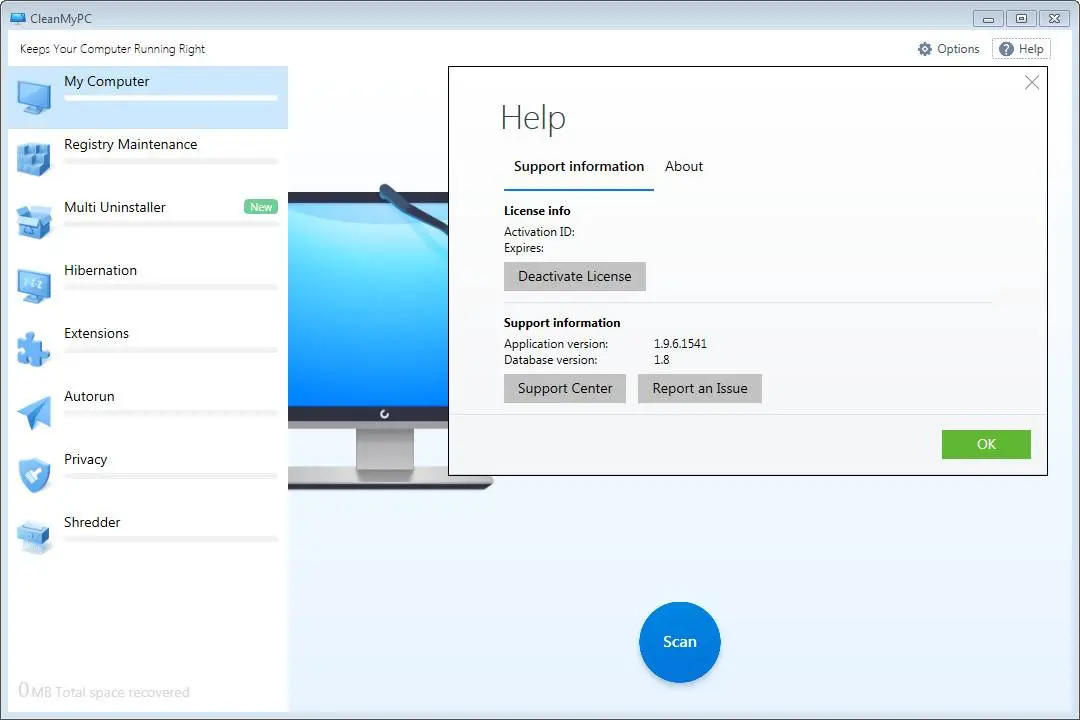
Task: Select the Support information tab
Action: [579, 167]
